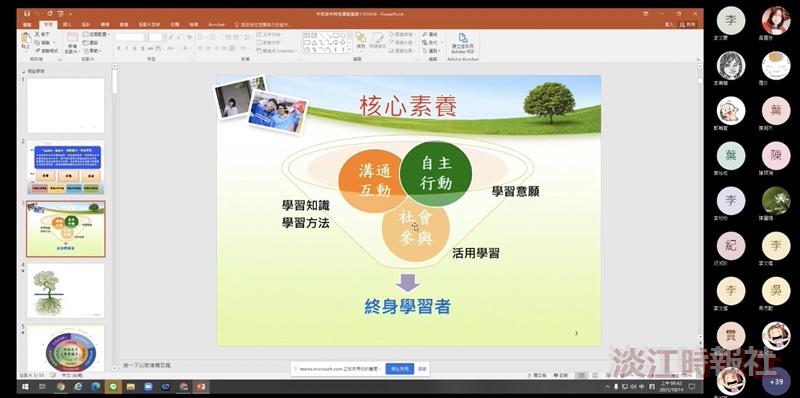Select slide 4 tree thumbnail

click(65, 291)
